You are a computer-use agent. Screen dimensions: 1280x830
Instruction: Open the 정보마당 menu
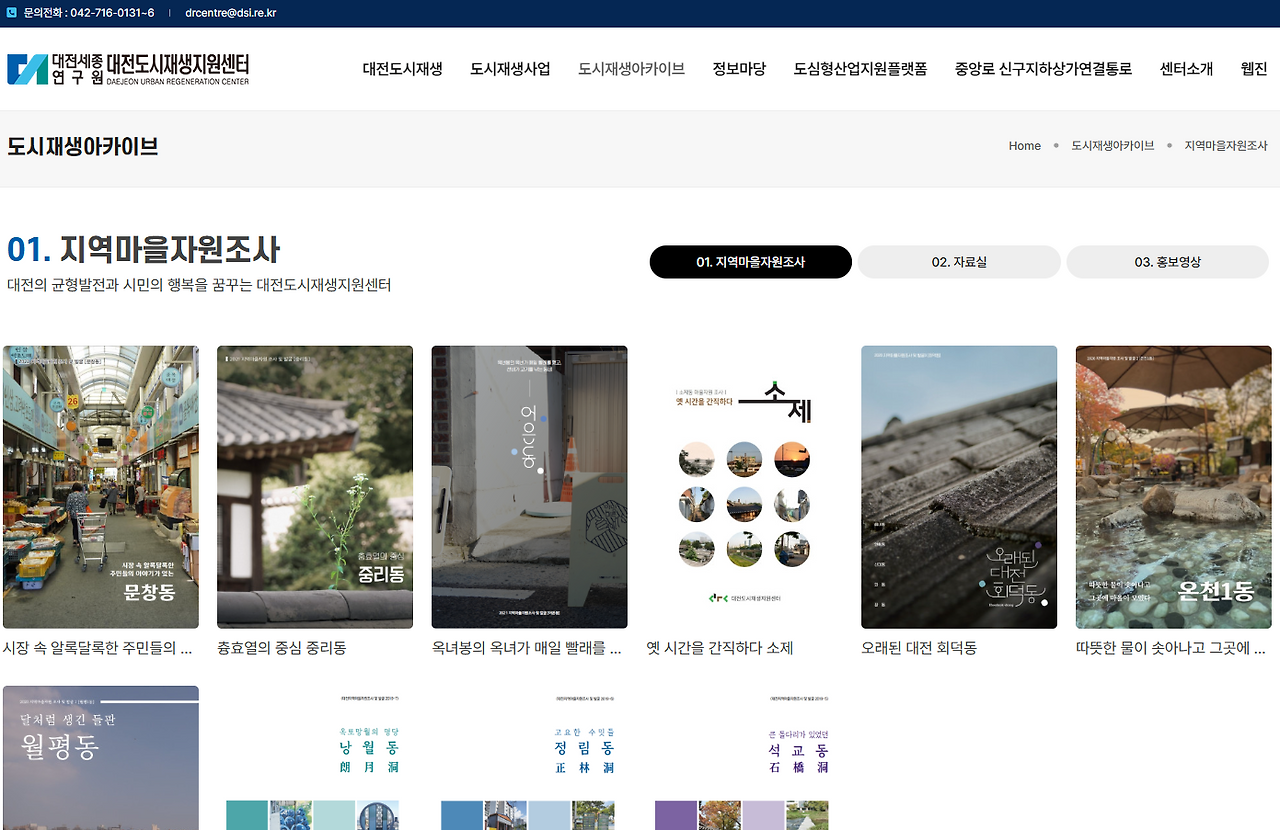739,69
